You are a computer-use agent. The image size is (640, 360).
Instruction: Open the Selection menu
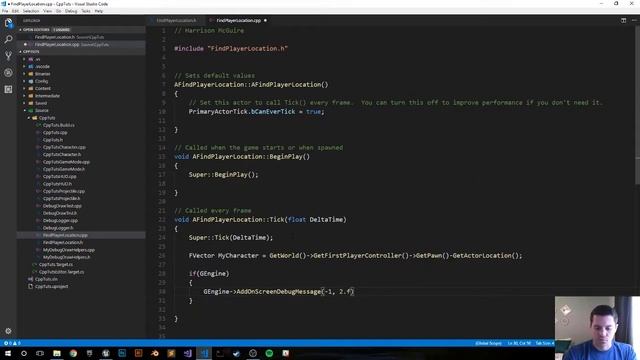tap(31, 11)
